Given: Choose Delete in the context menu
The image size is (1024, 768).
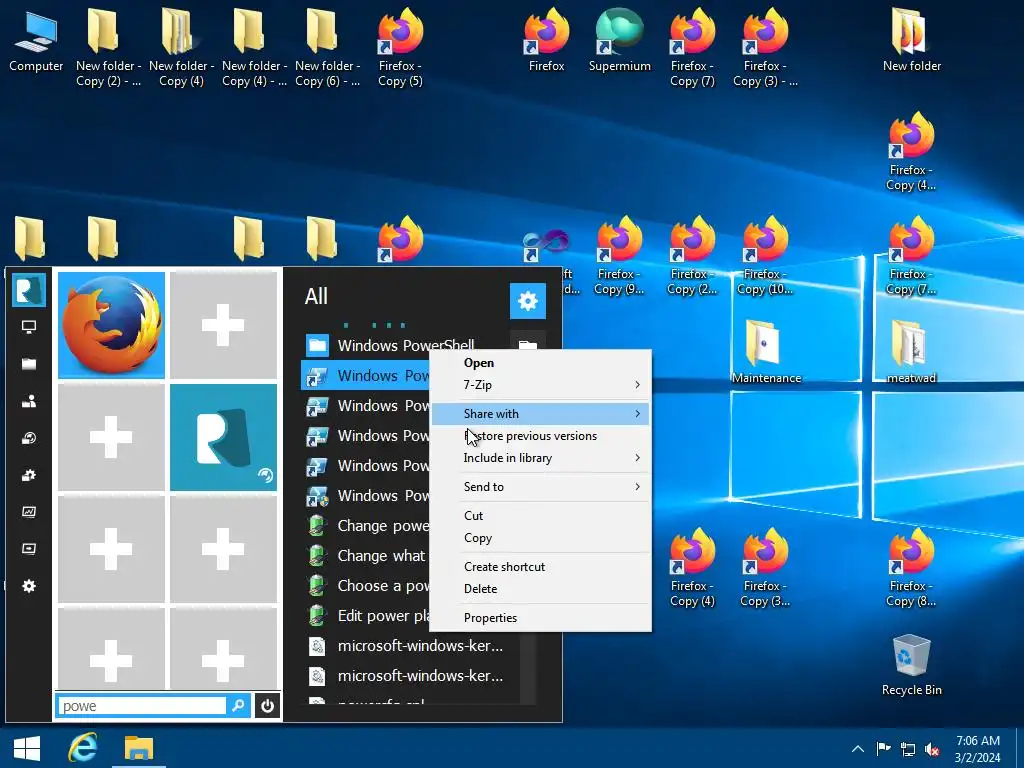Looking at the screenshot, I should pyautogui.click(x=541, y=589).
